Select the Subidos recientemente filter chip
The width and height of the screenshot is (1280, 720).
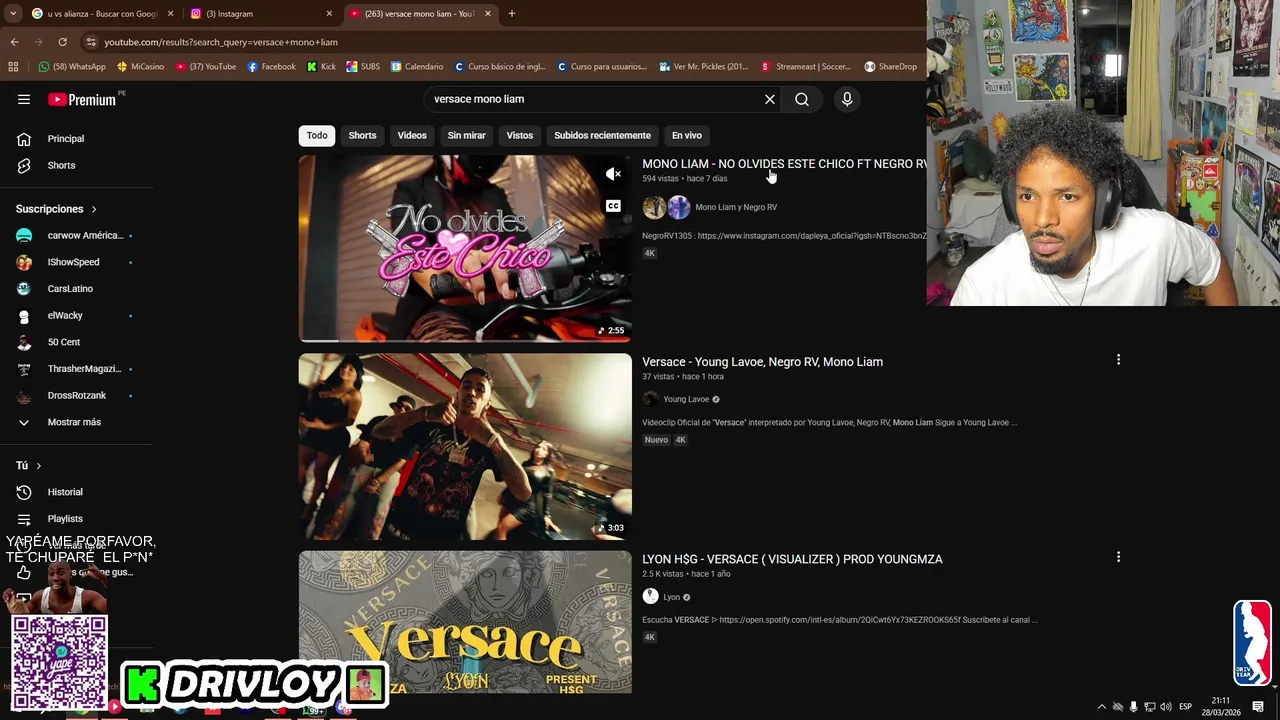602,135
